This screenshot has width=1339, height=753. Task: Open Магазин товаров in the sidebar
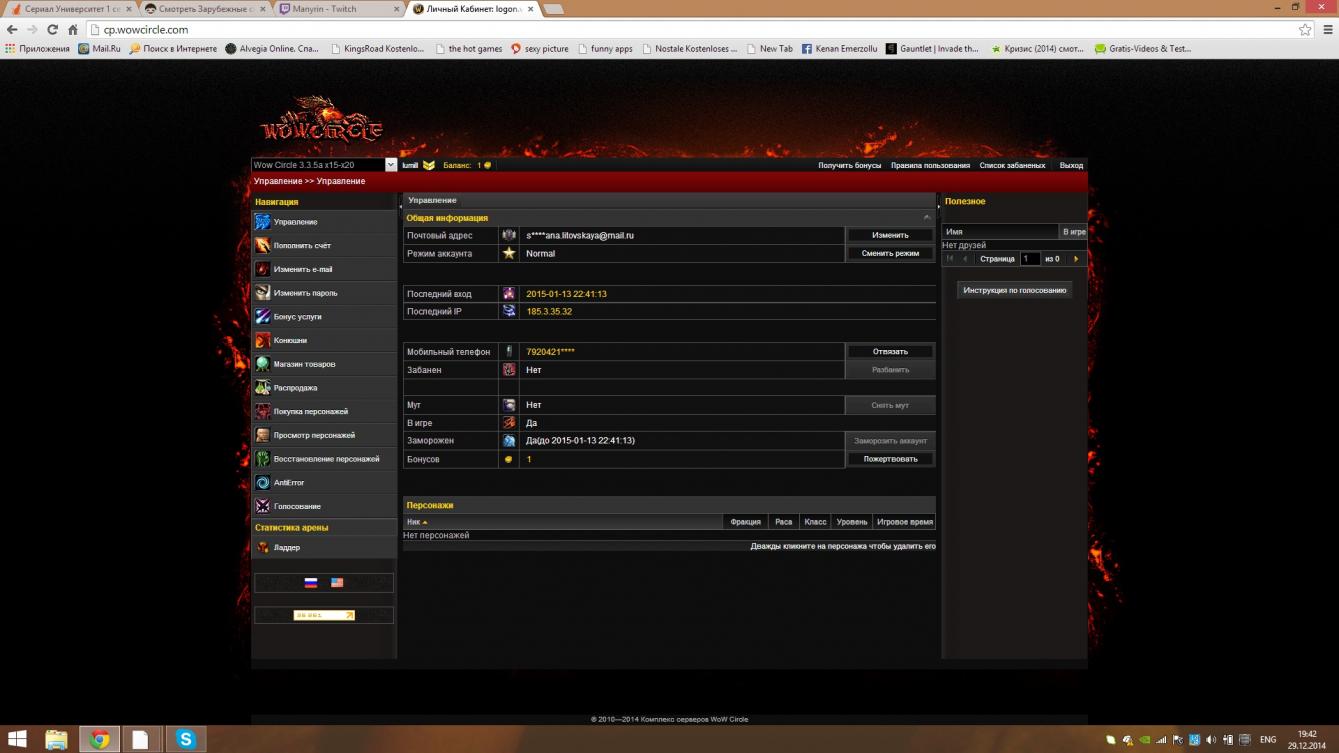(x=304, y=364)
